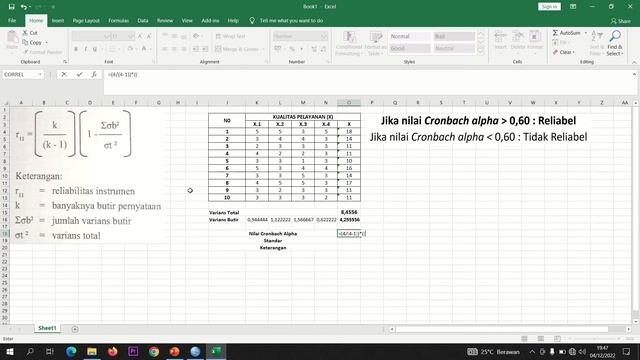Click the AutoSum sigma button
The image size is (640, 360).
[566, 33]
